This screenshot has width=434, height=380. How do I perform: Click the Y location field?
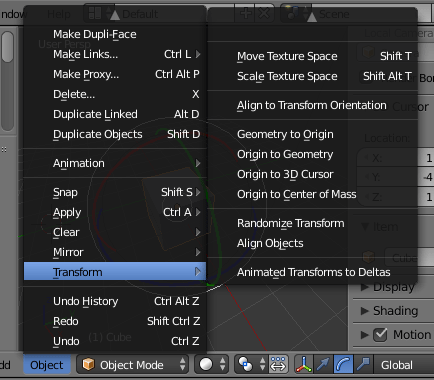pos(396,177)
